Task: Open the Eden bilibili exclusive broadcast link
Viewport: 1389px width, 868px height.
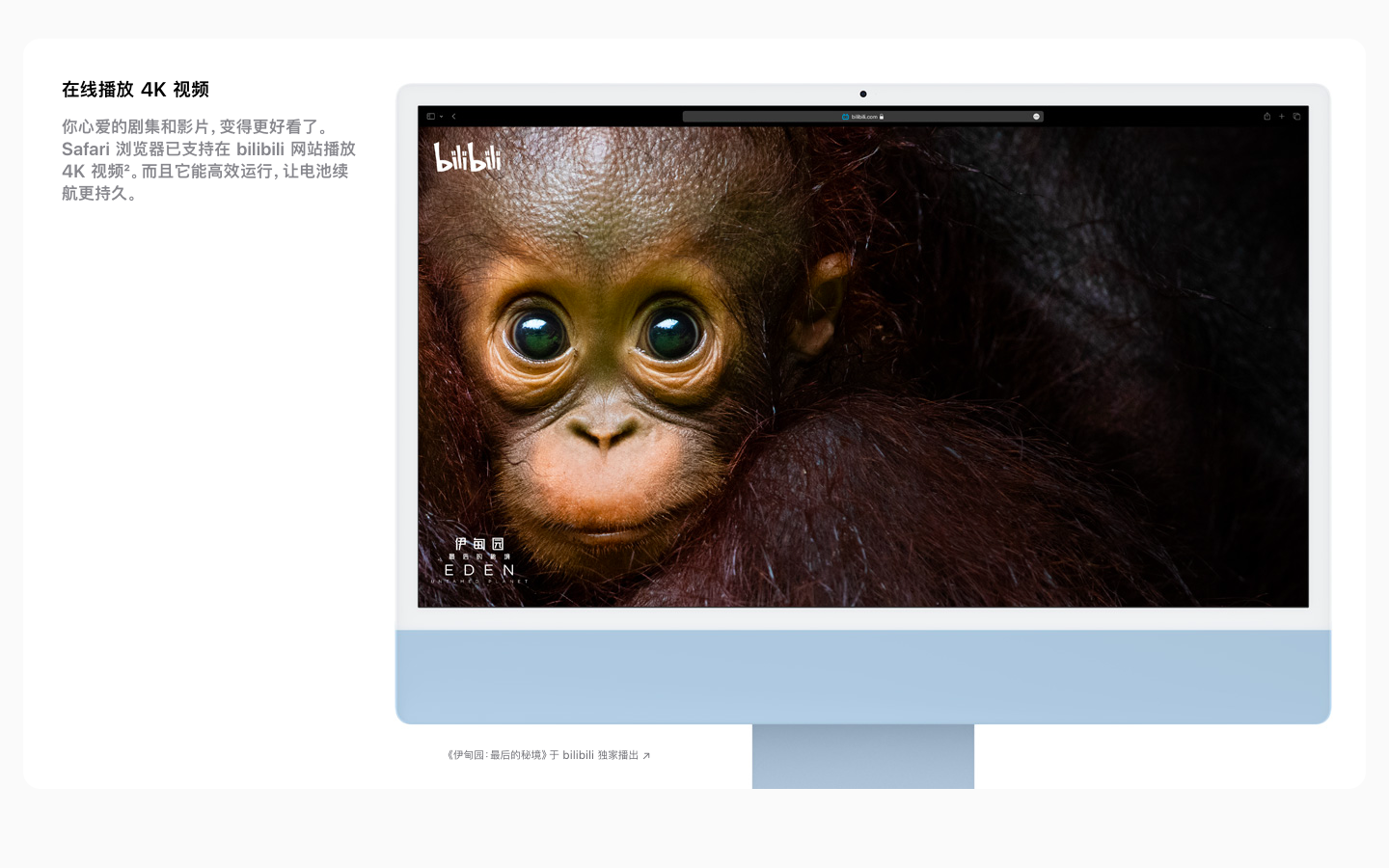Action: pos(548,755)
